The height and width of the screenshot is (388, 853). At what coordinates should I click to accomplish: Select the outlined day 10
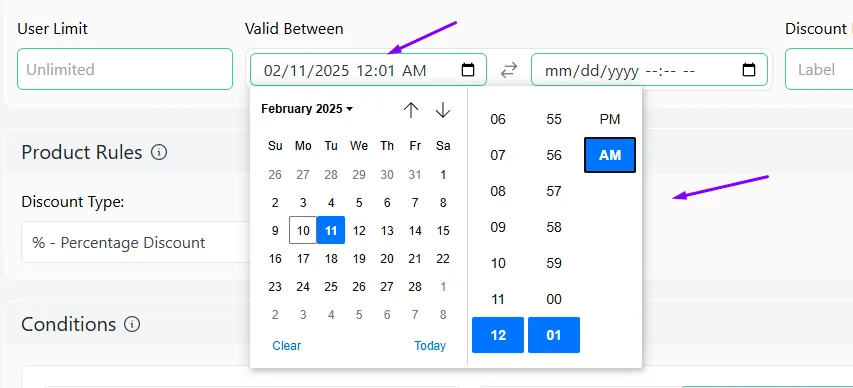click(303, 231)
